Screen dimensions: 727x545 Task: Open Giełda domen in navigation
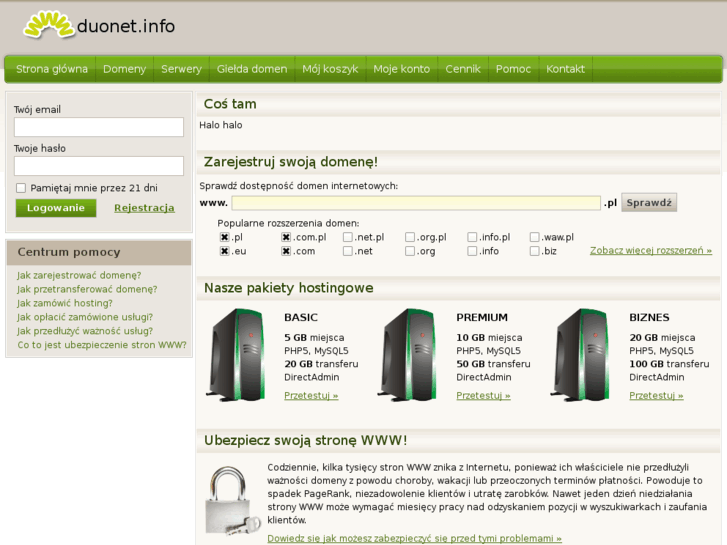click(x=252, y=69)
